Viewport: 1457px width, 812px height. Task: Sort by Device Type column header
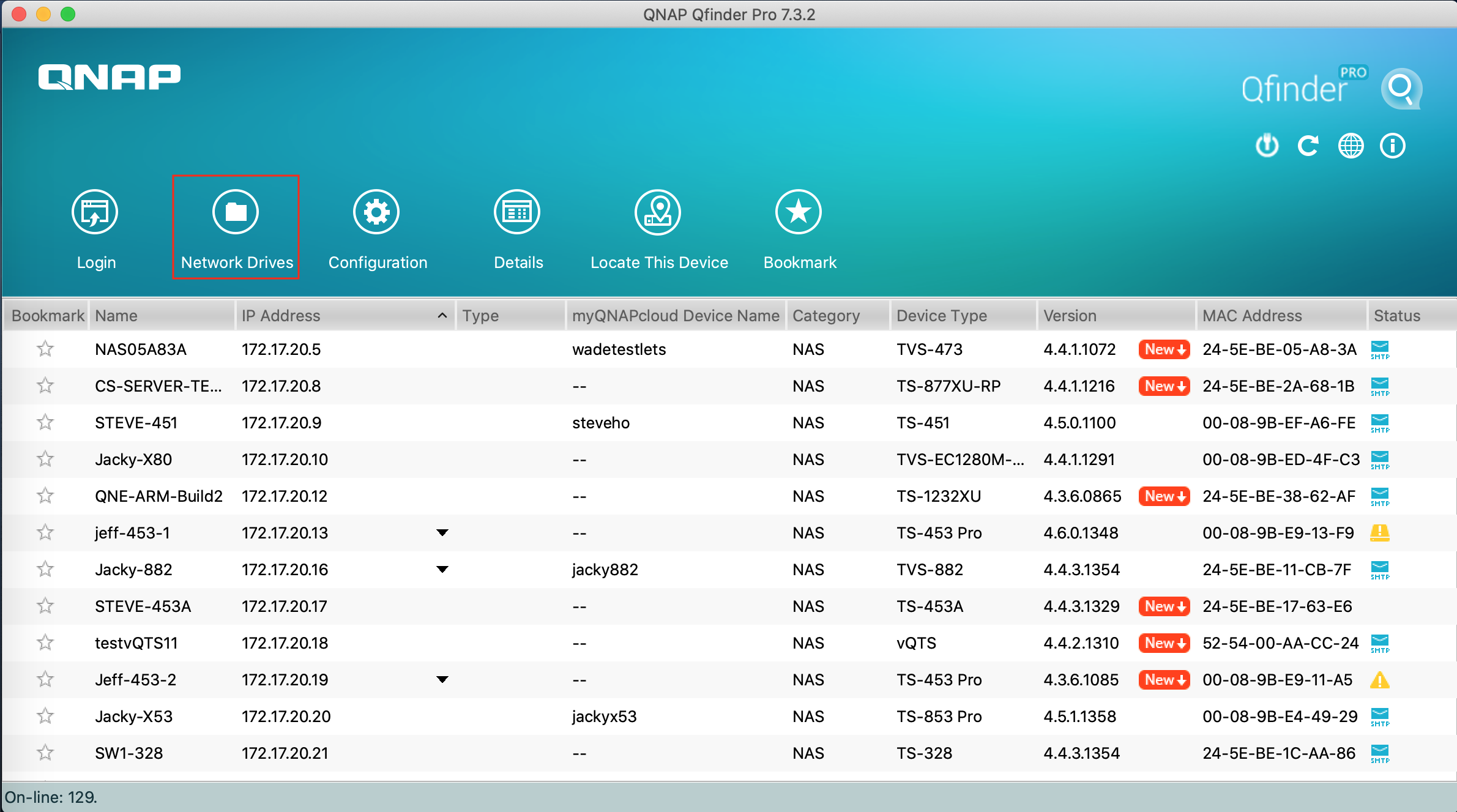coord(963,316)
